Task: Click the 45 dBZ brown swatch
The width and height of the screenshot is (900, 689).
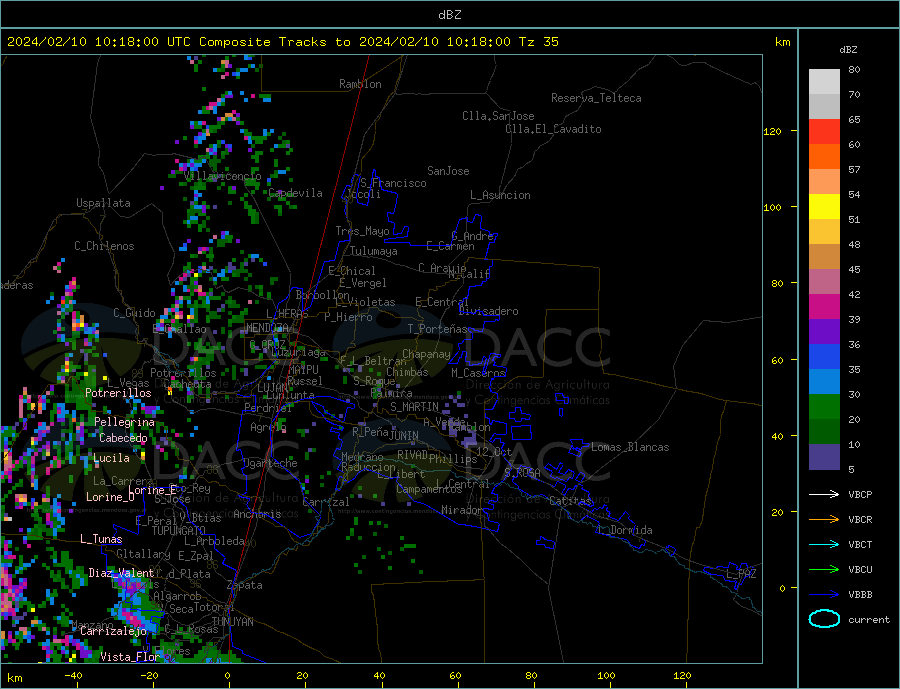Action: pos(824,257)
